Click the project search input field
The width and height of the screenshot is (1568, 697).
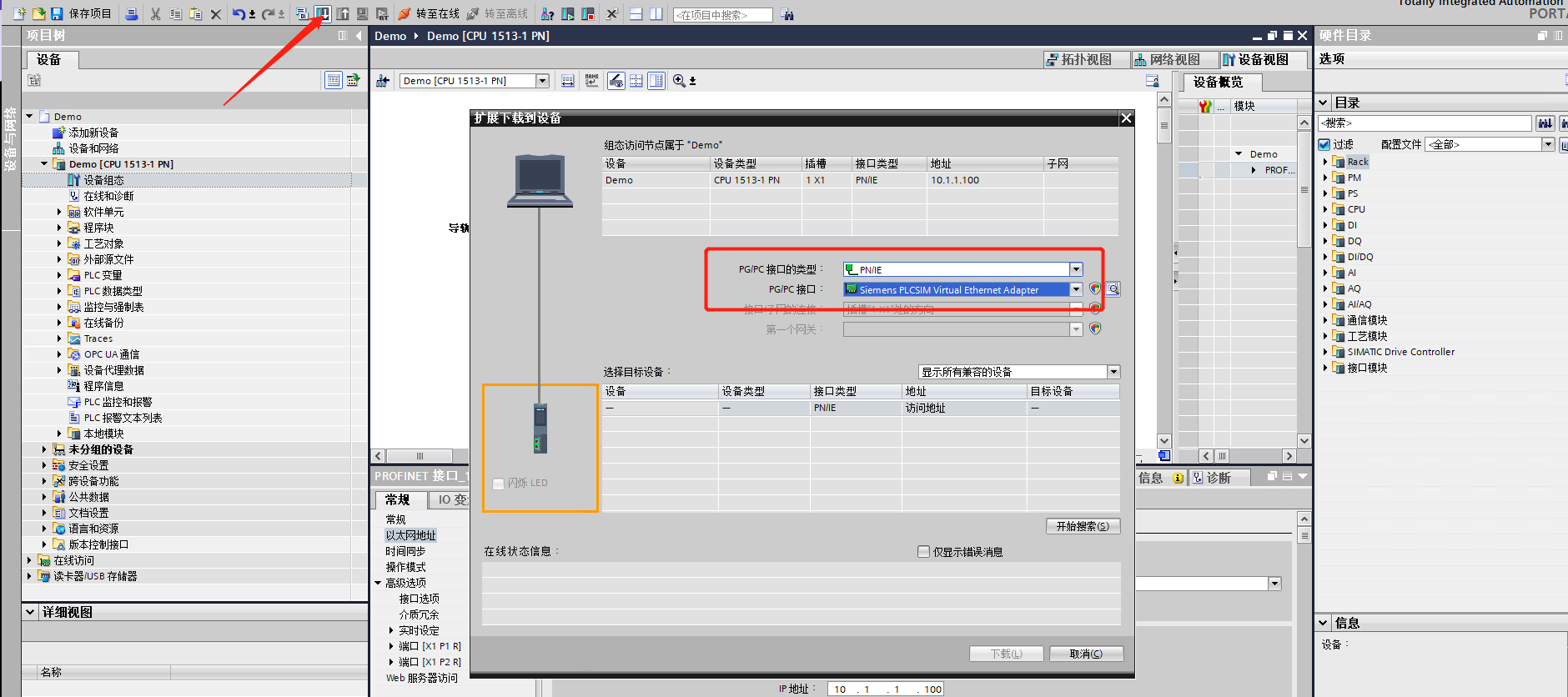722,15
